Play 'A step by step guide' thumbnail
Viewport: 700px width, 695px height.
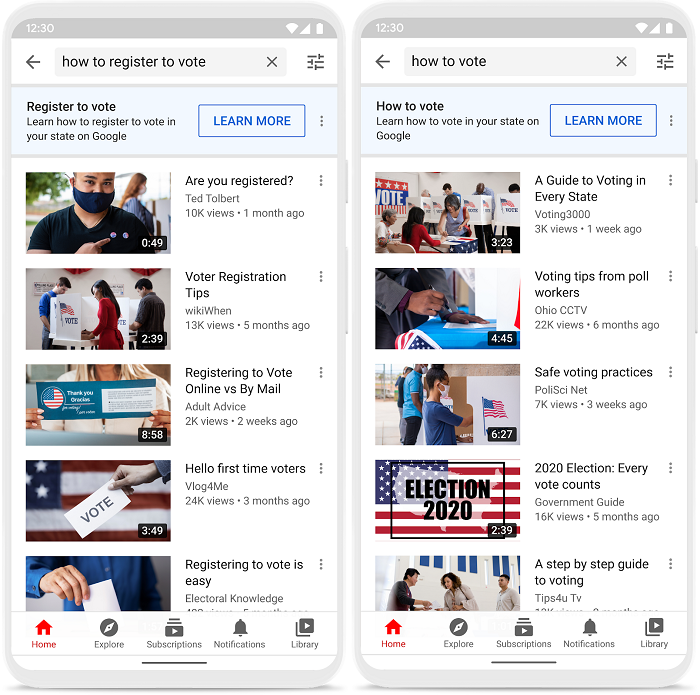[x=447, y=583]
